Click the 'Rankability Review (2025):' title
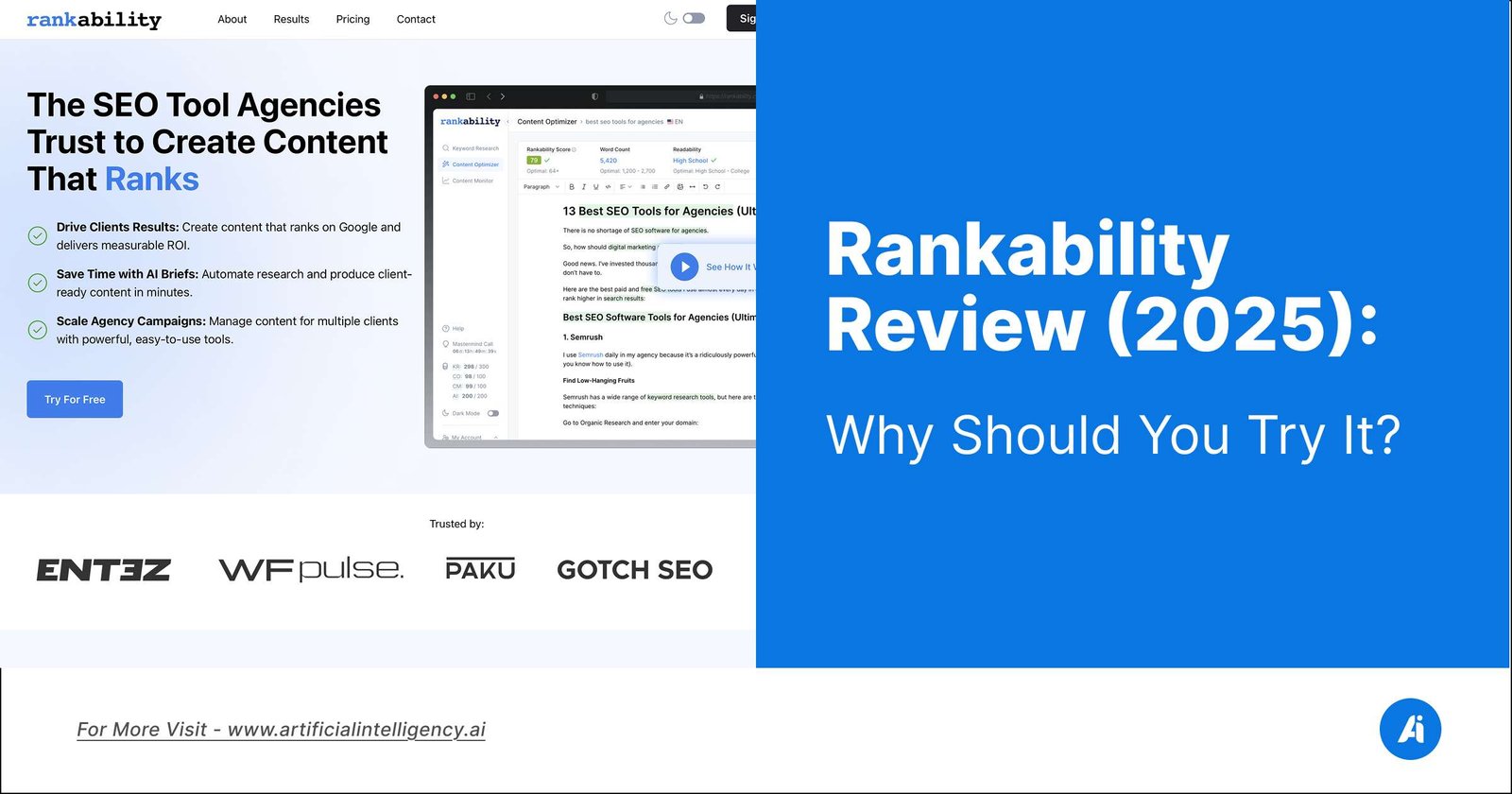Screen dimensions: 1512x794 click(x=1103, y=287)
